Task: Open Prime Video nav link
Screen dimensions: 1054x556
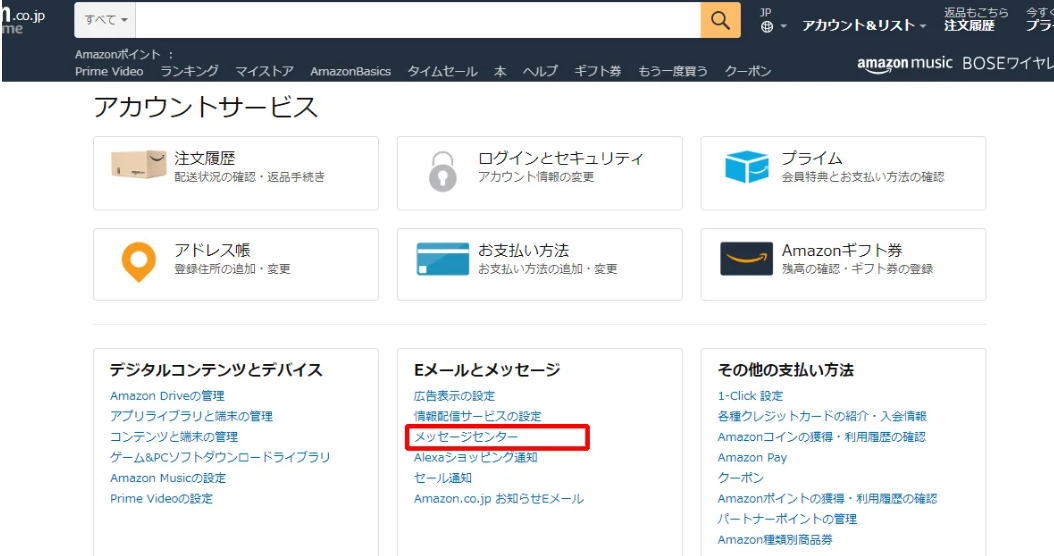Action: 109,71
